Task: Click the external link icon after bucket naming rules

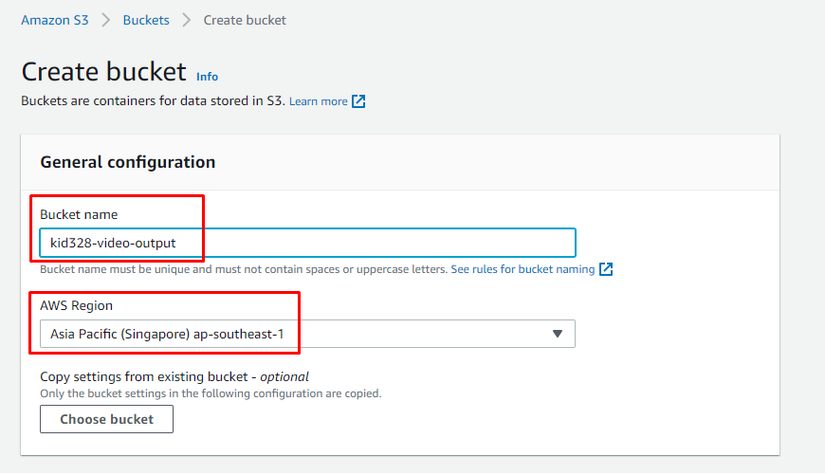Action: pyautogui.click(x=606, y=269)
